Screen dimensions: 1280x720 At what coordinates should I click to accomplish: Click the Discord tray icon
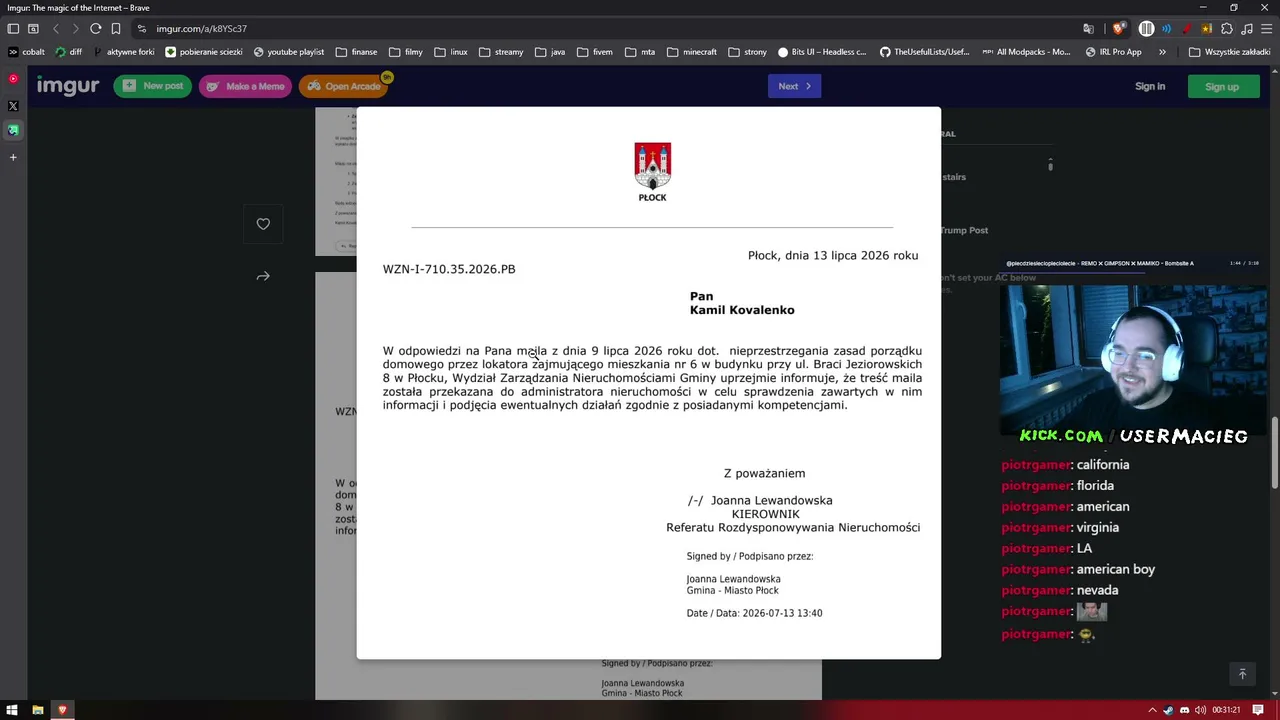point(1184,710)
